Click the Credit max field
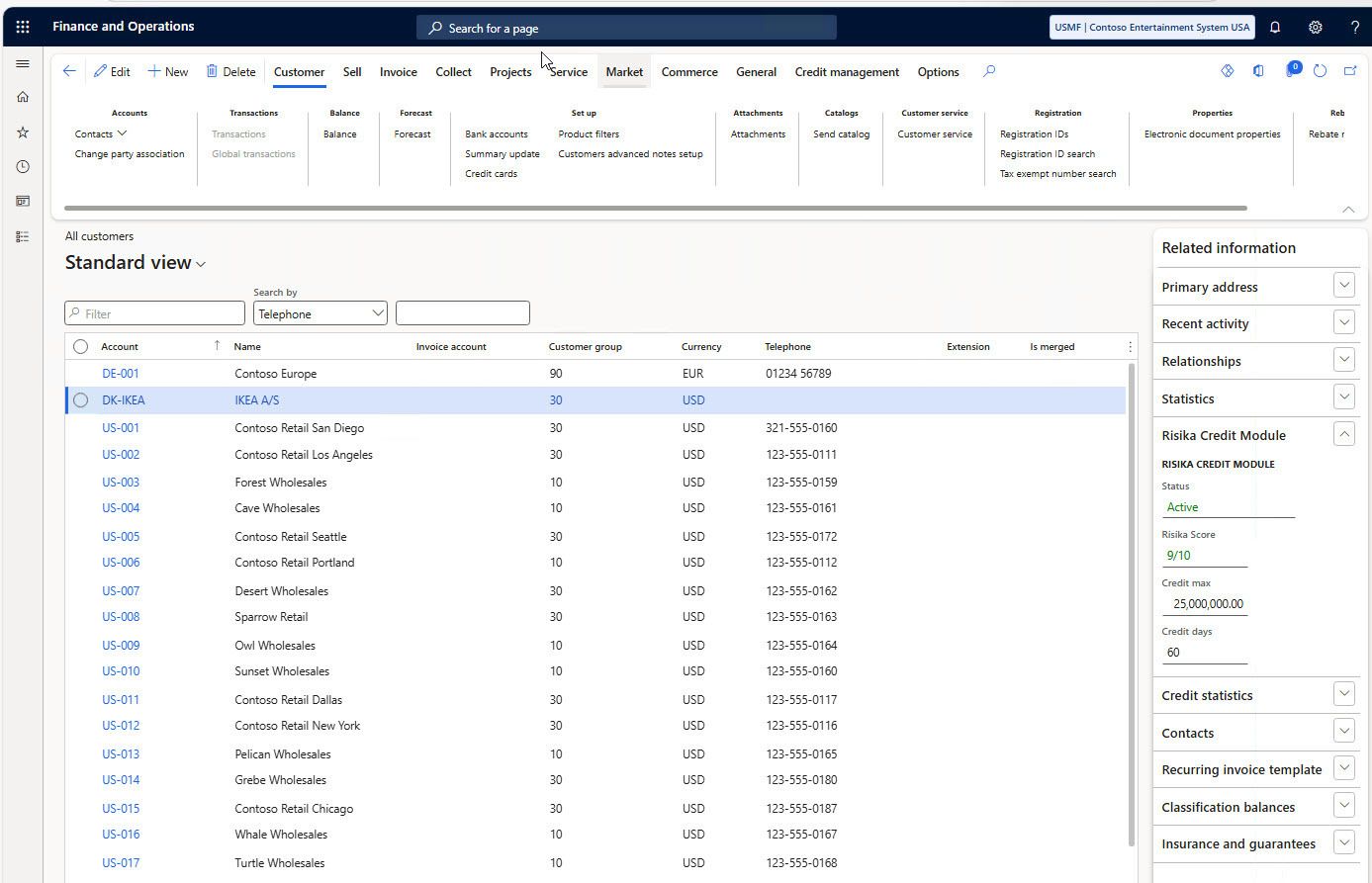Viewport: 1372px width, 883px height. pos(1204,603)
